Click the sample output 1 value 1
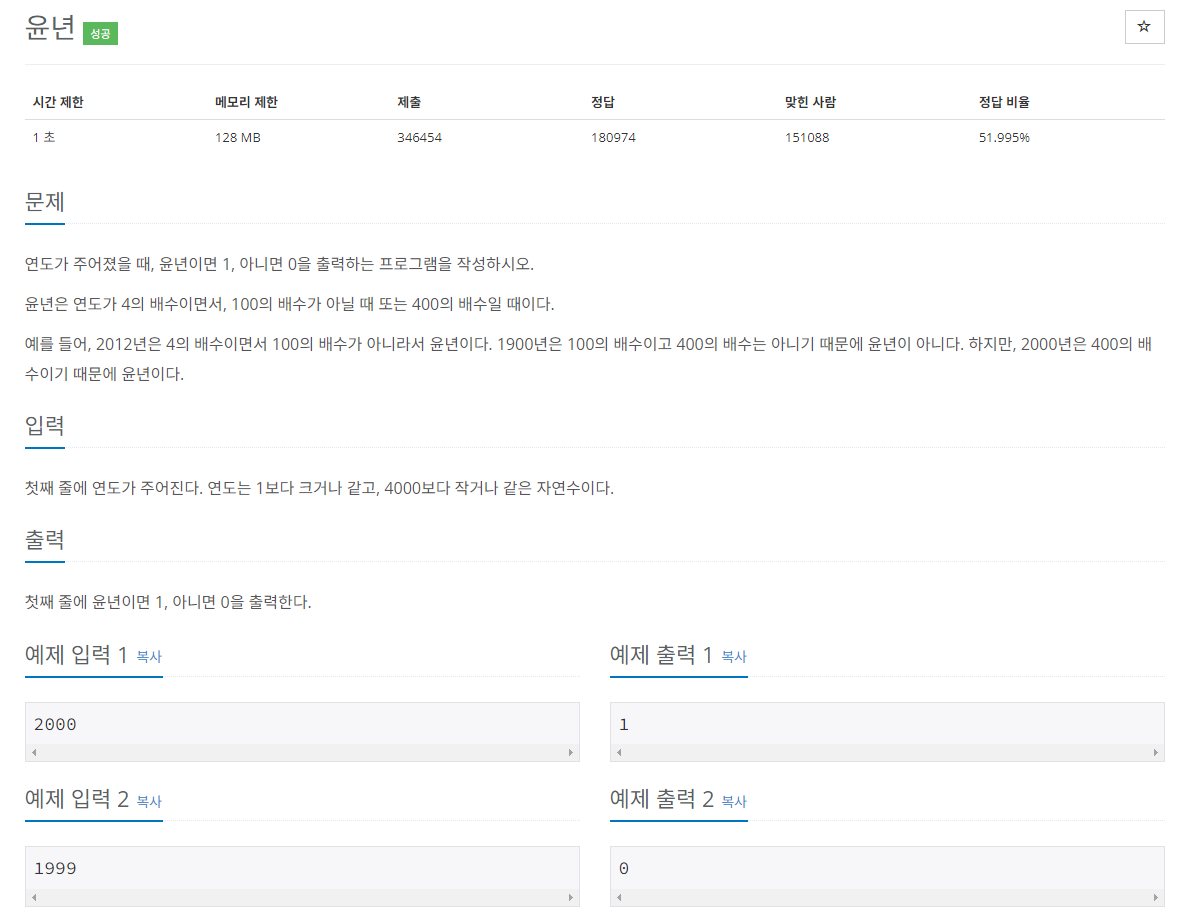Image resolution: width=1196 pixels, height=924 pixels. (x=624, y=724)
